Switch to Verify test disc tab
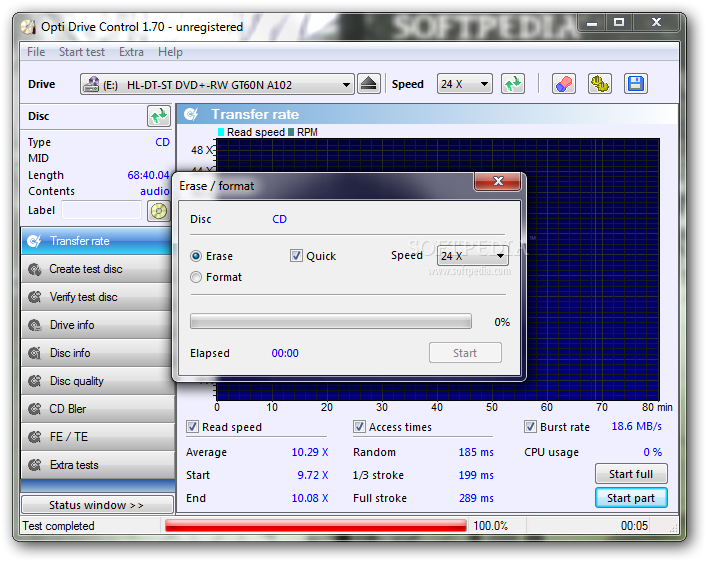The image size is (707, 562). (x=97, y=297)
